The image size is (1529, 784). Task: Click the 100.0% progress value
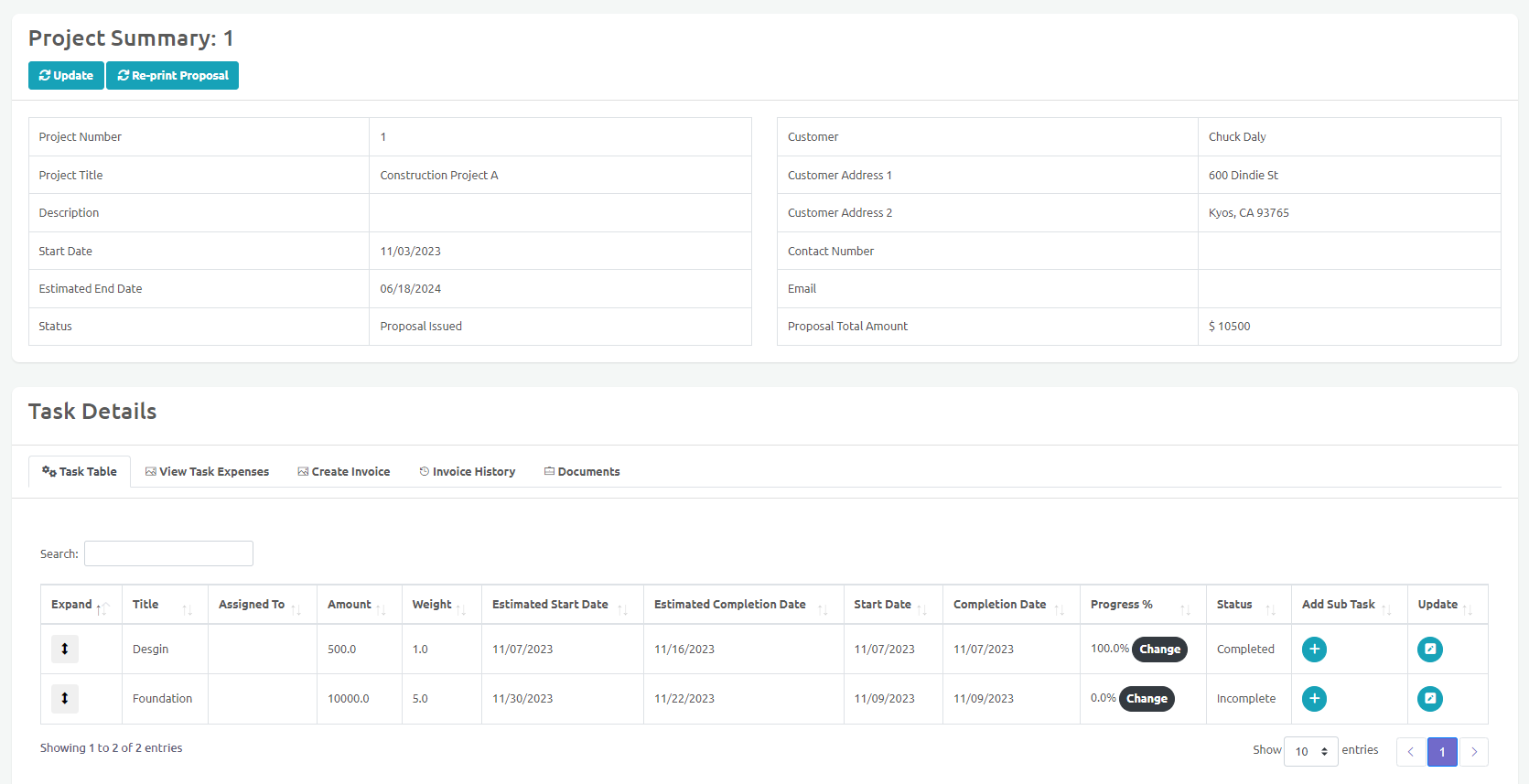(1110, 649)
